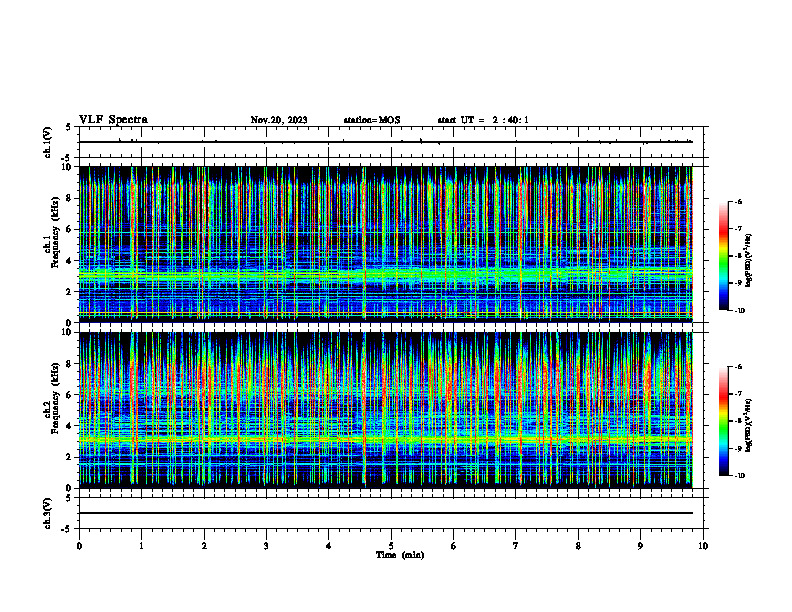Click time tick label "8" on the bottom axis

tap(578, 546)
